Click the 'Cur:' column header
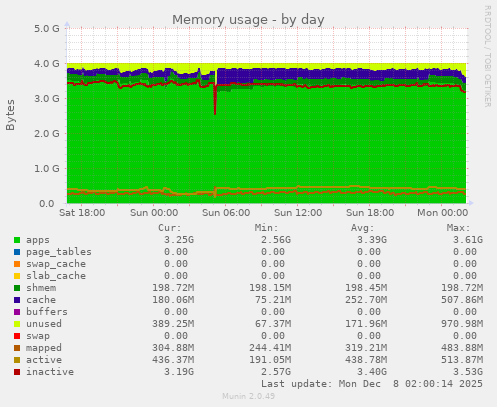This screenshot has height=407, width=497. pos(170,228)
